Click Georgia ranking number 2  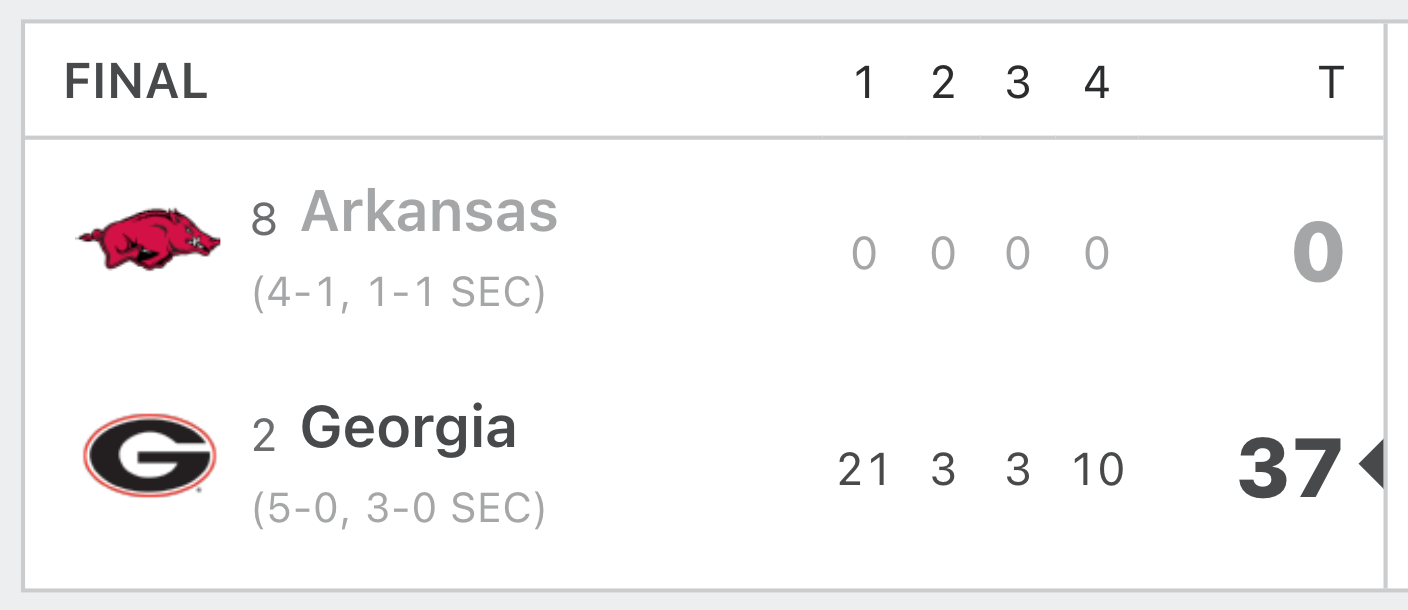[x=264, y=436]
